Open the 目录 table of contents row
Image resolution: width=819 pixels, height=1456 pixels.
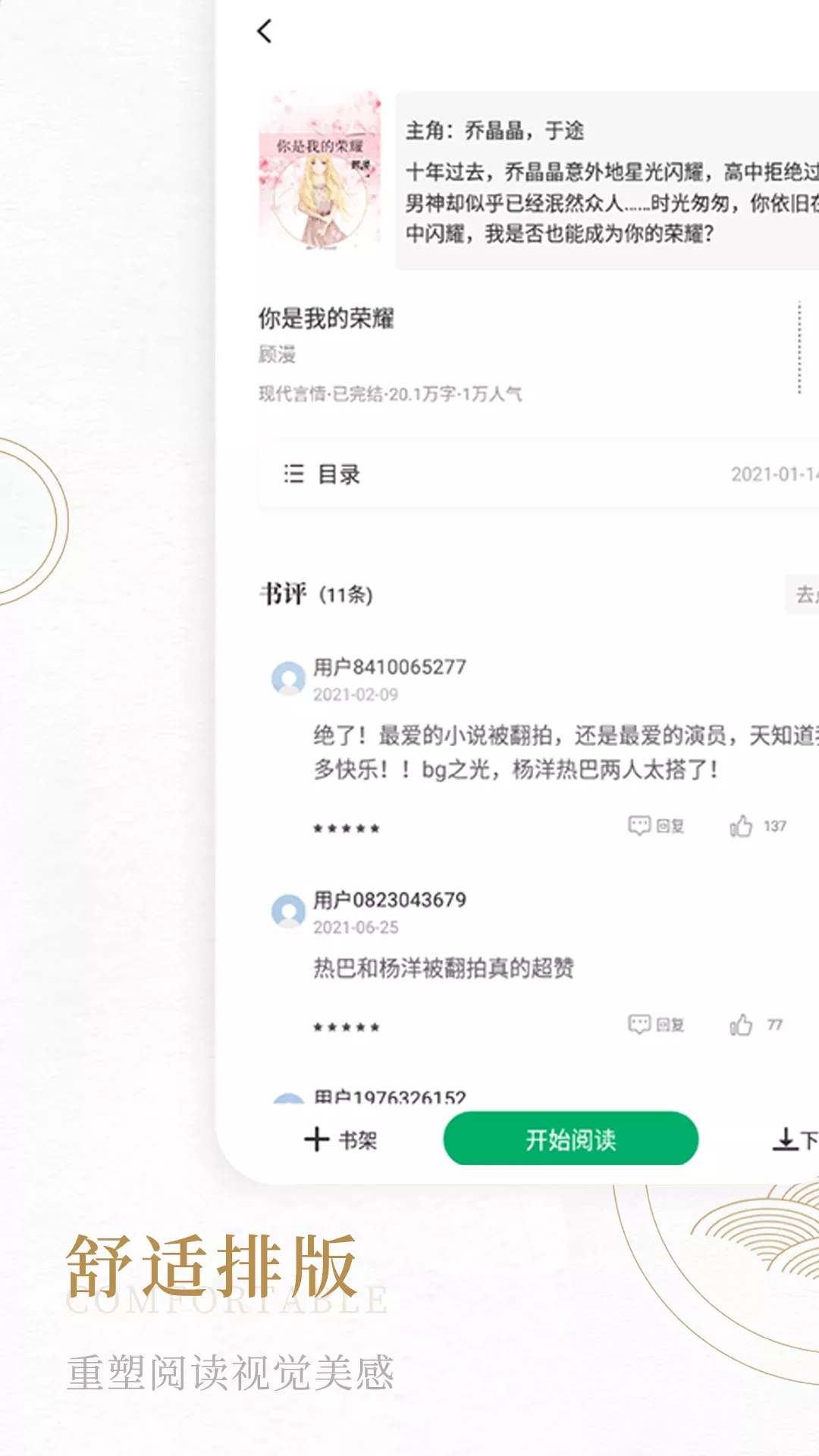(538, 474)
